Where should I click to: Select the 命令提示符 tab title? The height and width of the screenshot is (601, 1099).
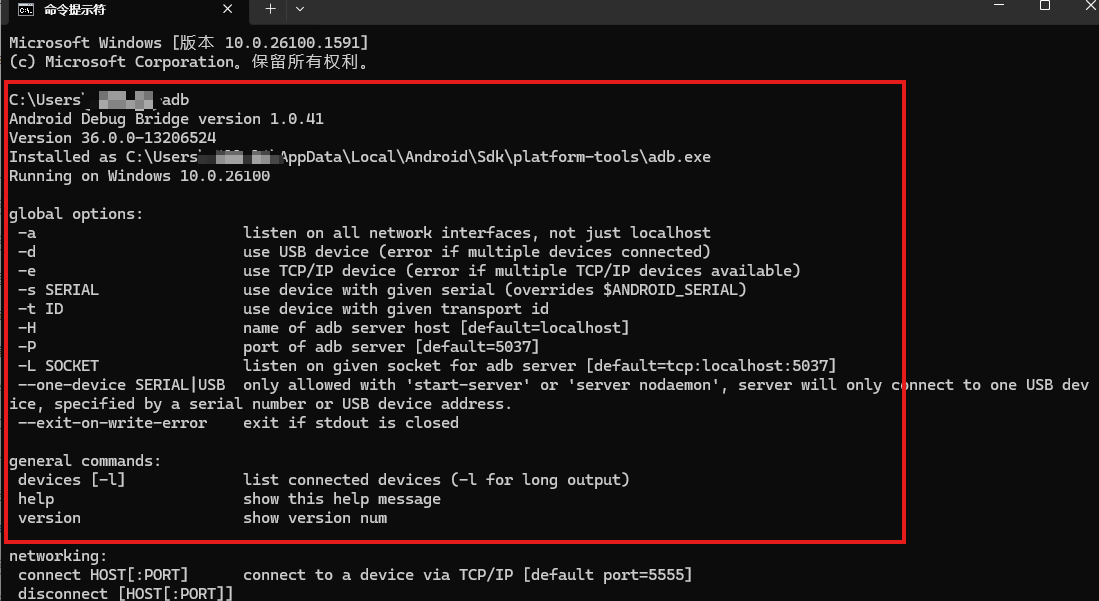(75, 9)
